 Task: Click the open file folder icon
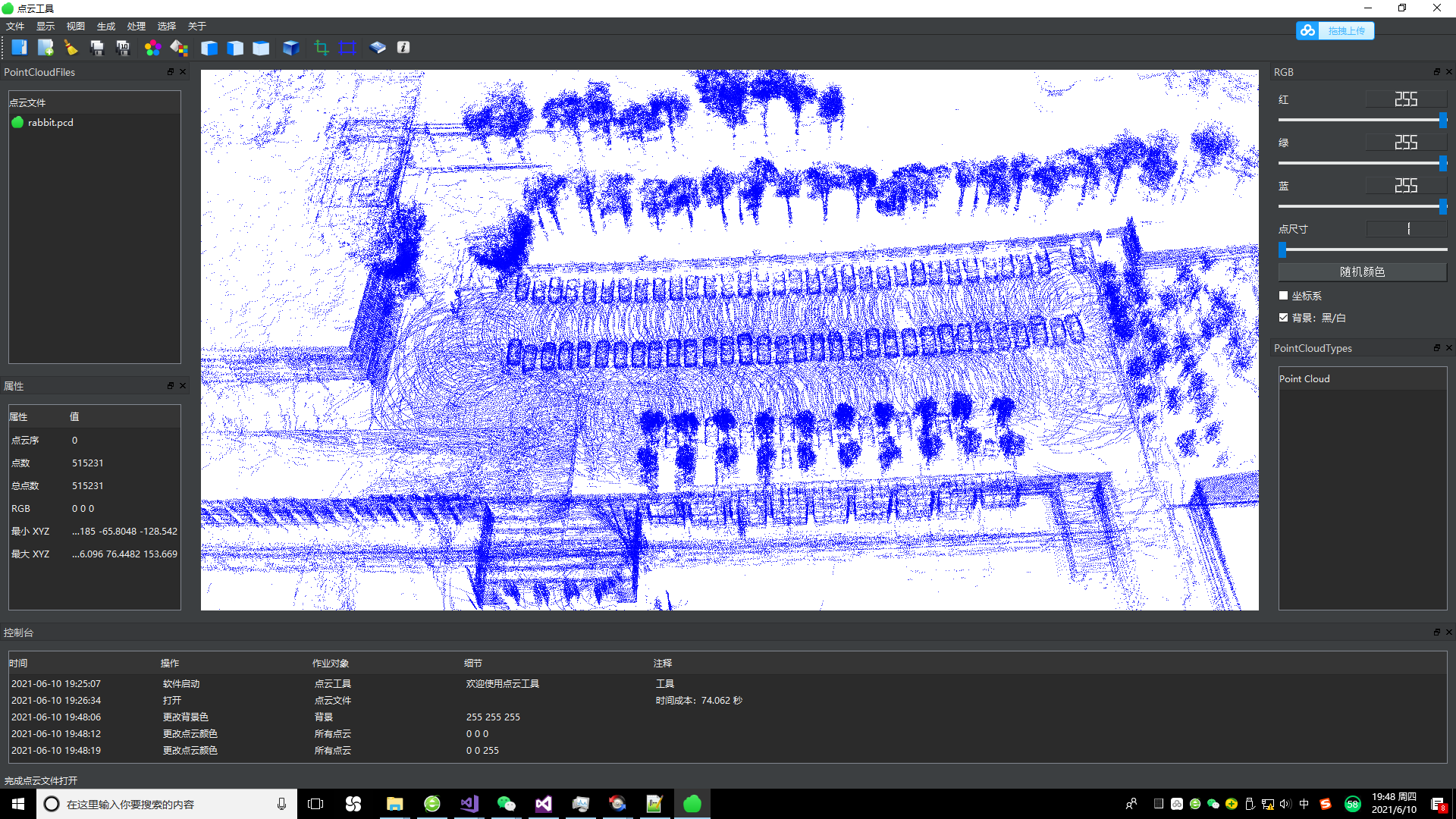(20, 48)
